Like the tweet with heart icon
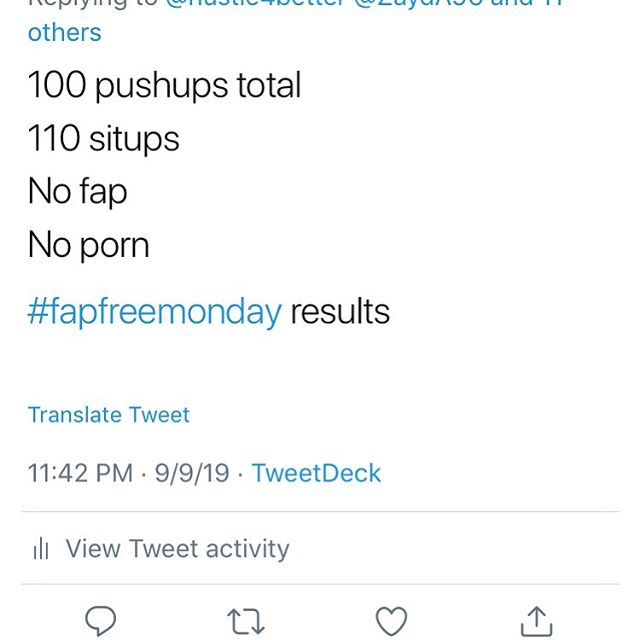This screenshot has width=640, height=640. coord(391,621)
